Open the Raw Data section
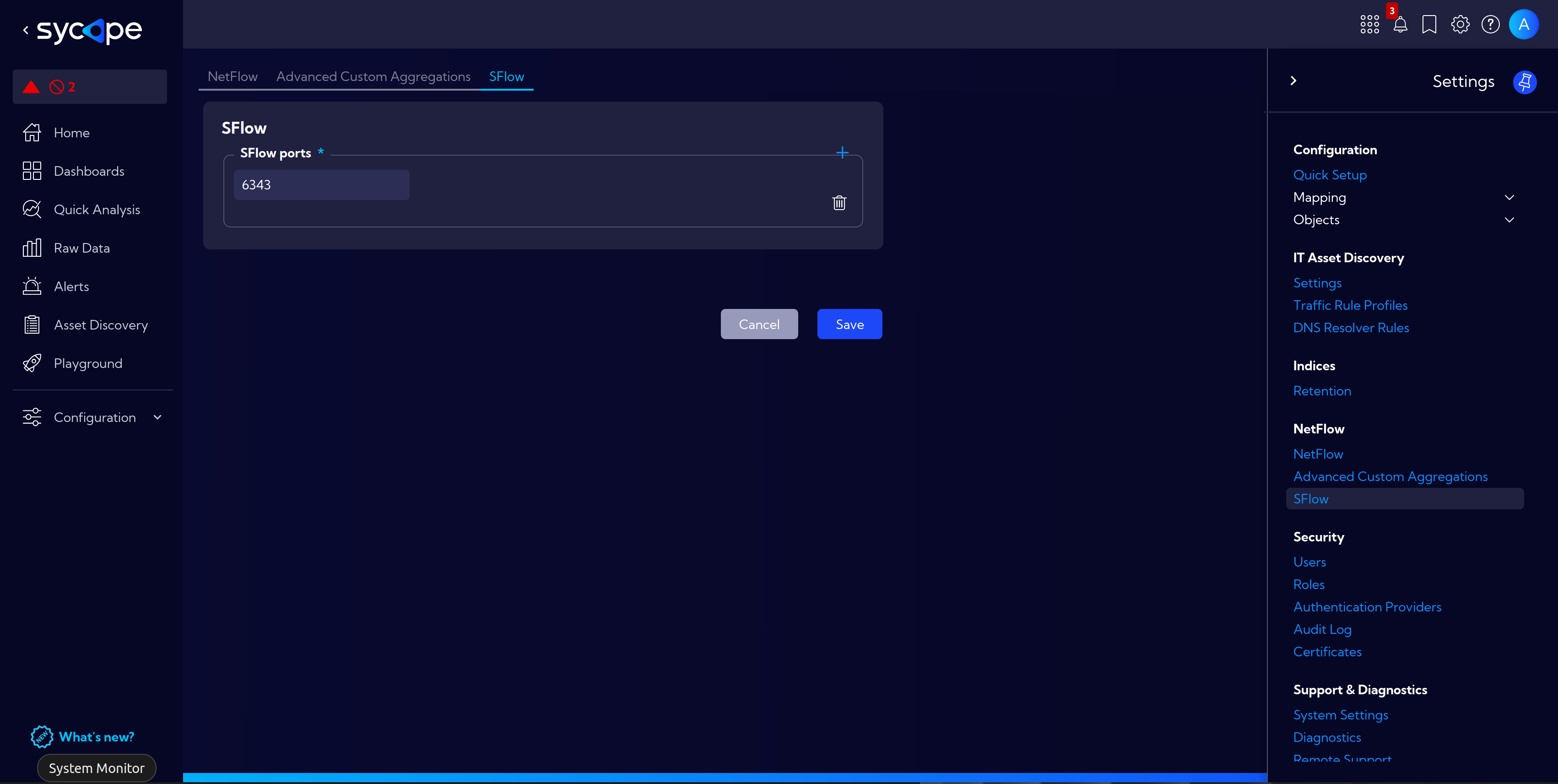1558x784 pixels. tap(81, 248)
